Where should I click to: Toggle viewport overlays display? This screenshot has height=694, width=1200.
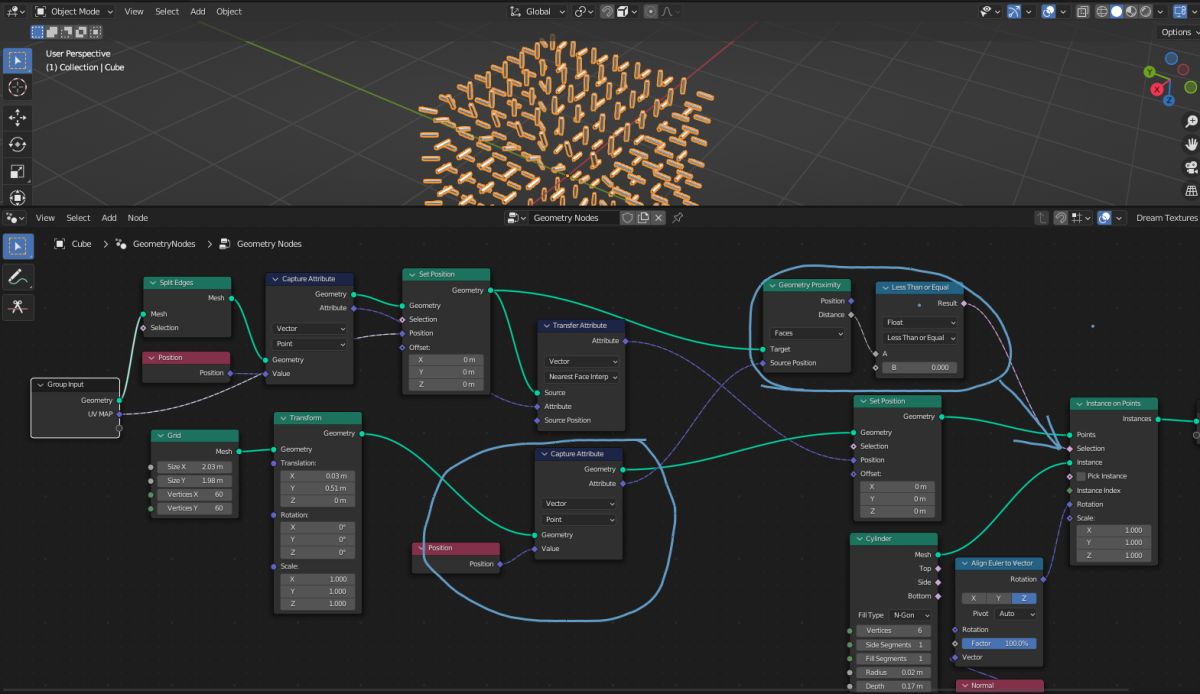pyautogui.click(x=1048, y=11)
